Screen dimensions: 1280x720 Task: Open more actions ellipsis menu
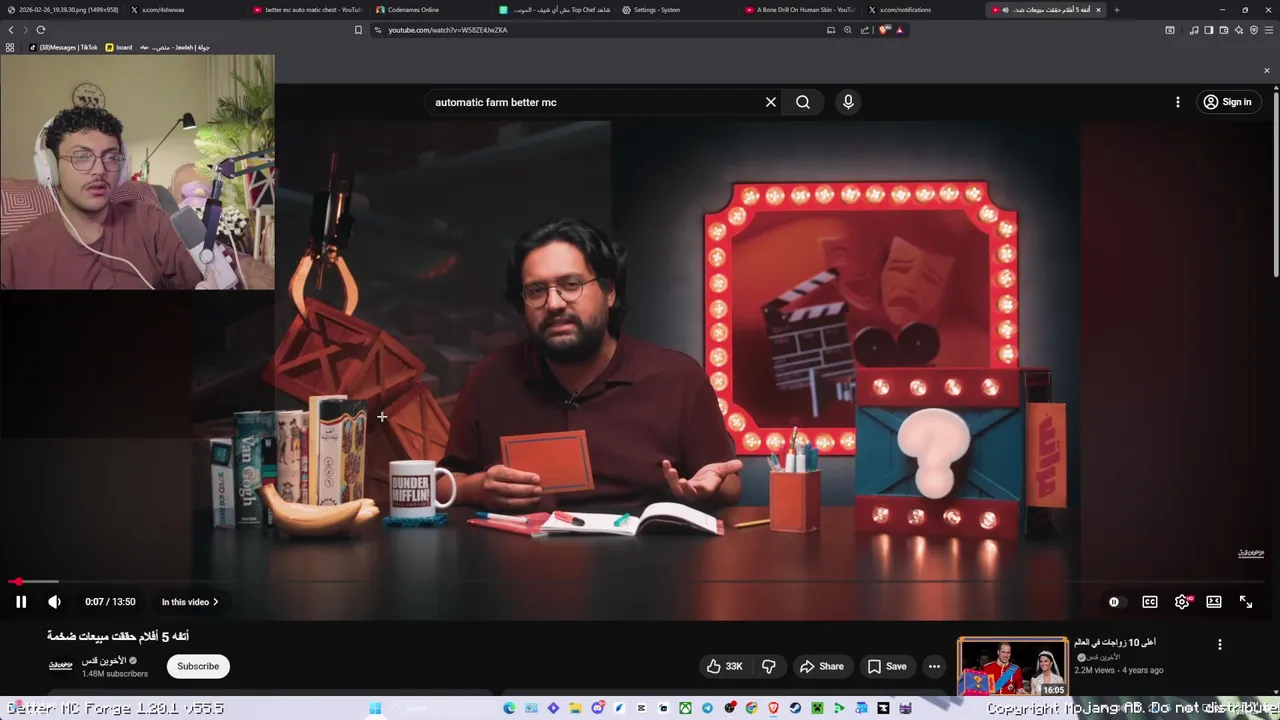[x=934, y=666]
